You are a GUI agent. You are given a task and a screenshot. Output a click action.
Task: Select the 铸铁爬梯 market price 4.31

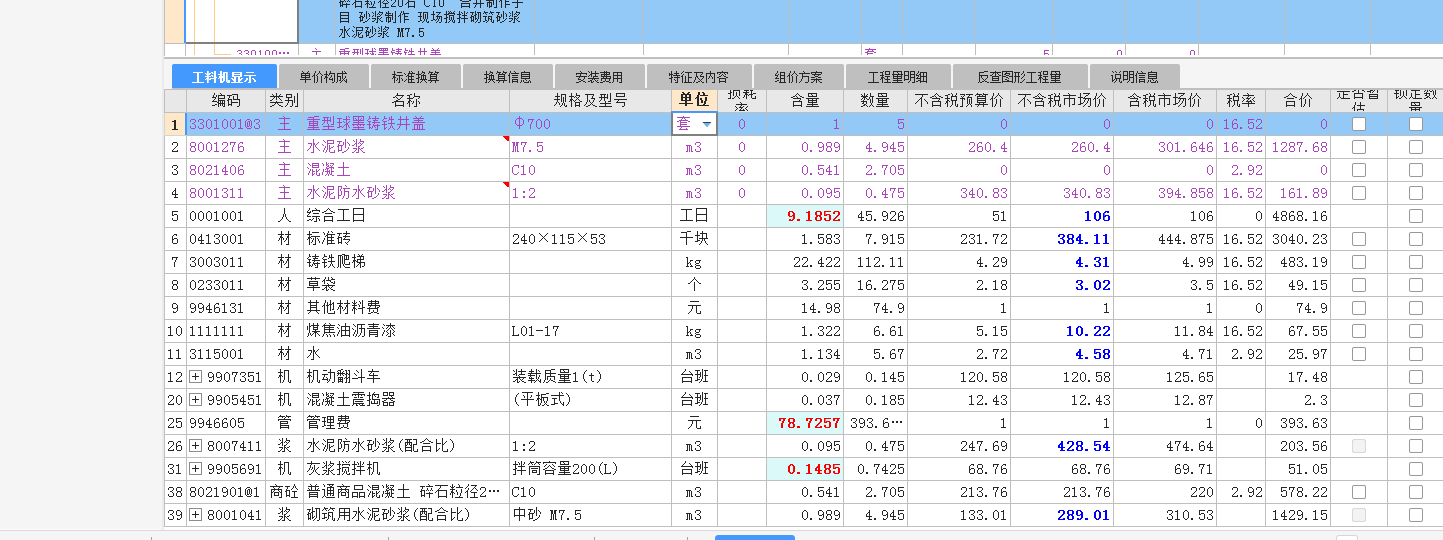coord(1062,262)
